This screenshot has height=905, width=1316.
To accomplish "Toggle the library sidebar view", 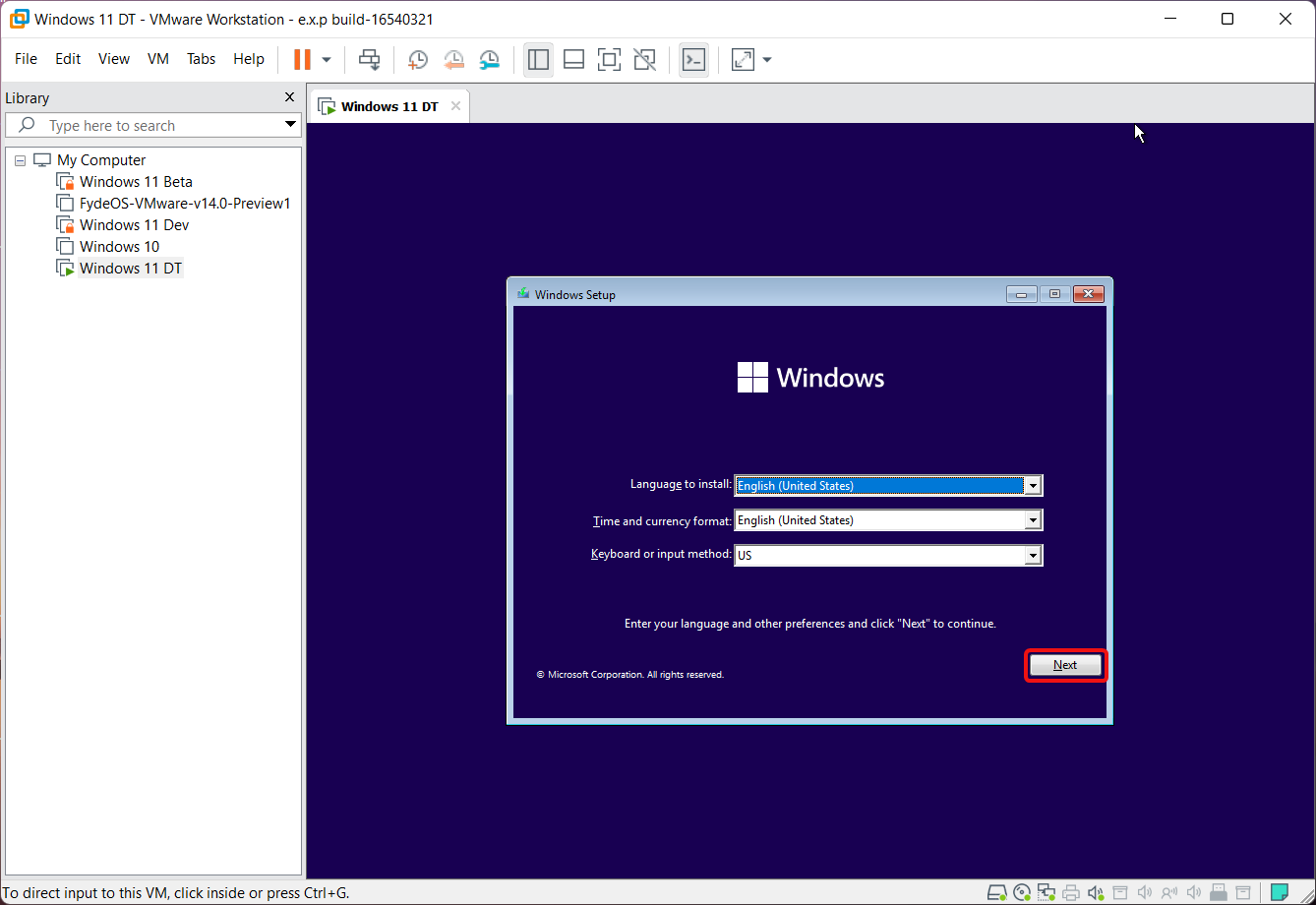I will coord(538,59).
